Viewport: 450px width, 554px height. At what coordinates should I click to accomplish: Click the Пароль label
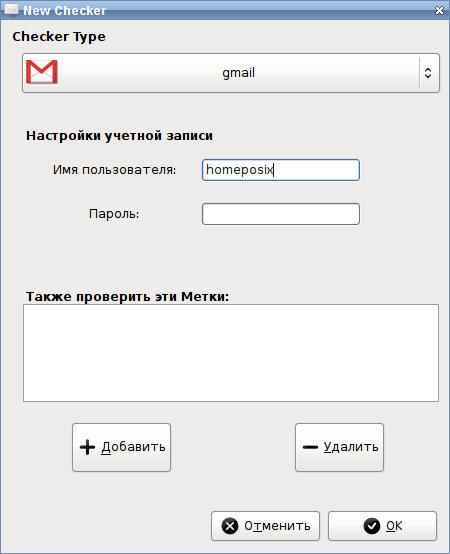(x=114, y=214)
